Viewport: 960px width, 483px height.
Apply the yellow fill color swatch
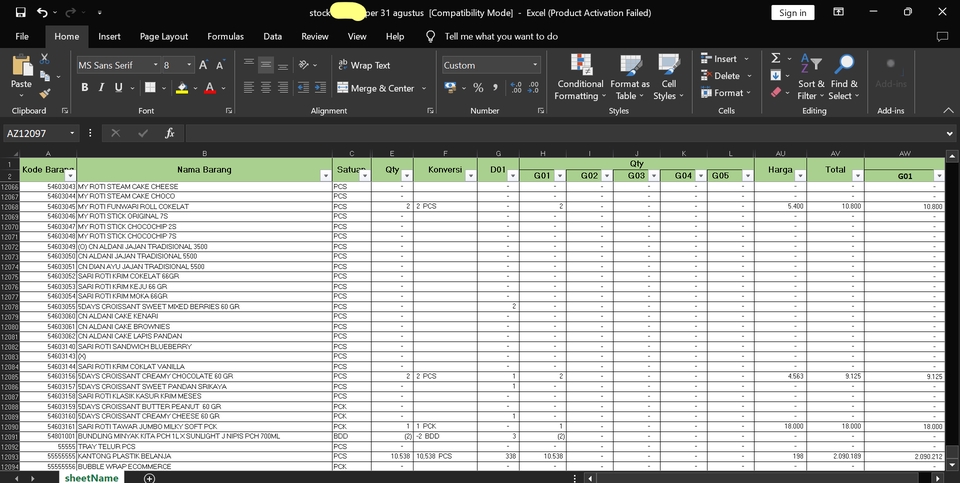pos(182,88)
